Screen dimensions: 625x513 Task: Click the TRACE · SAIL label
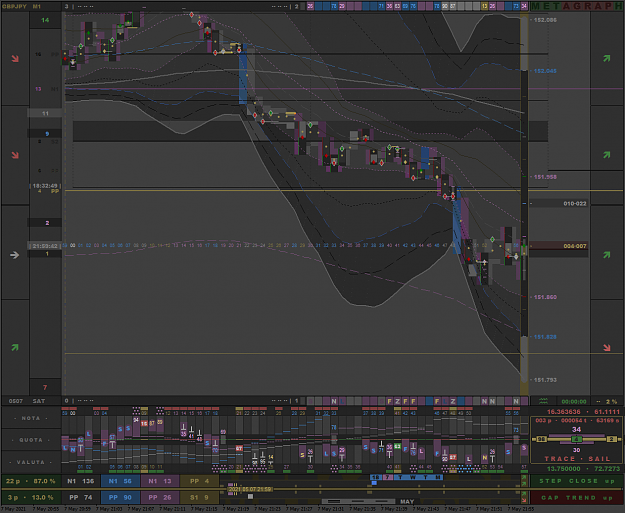point(576,459)
